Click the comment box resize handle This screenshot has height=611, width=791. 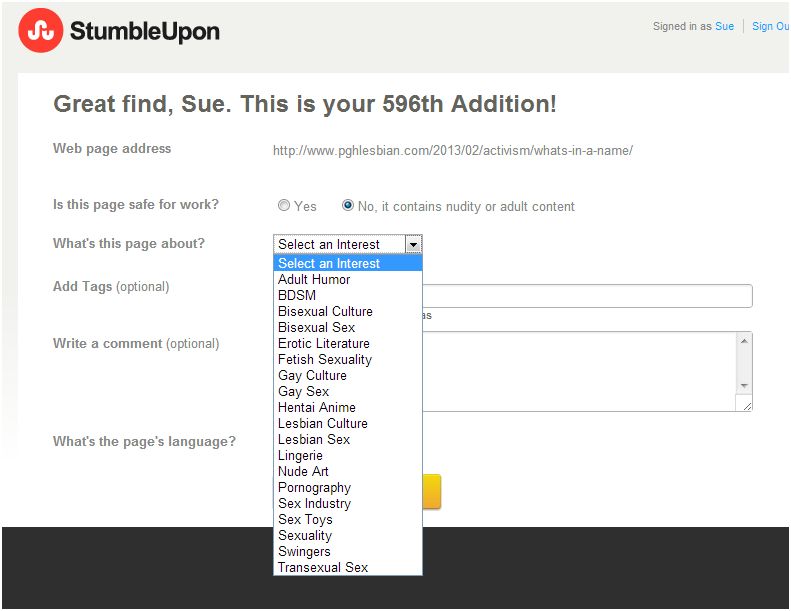[745, 404]
